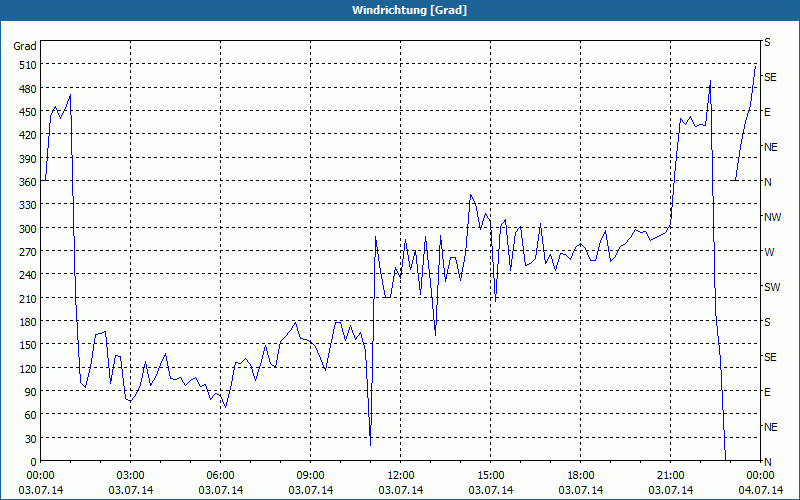Click the NW compass label on the right axis

tap(772, 217)
